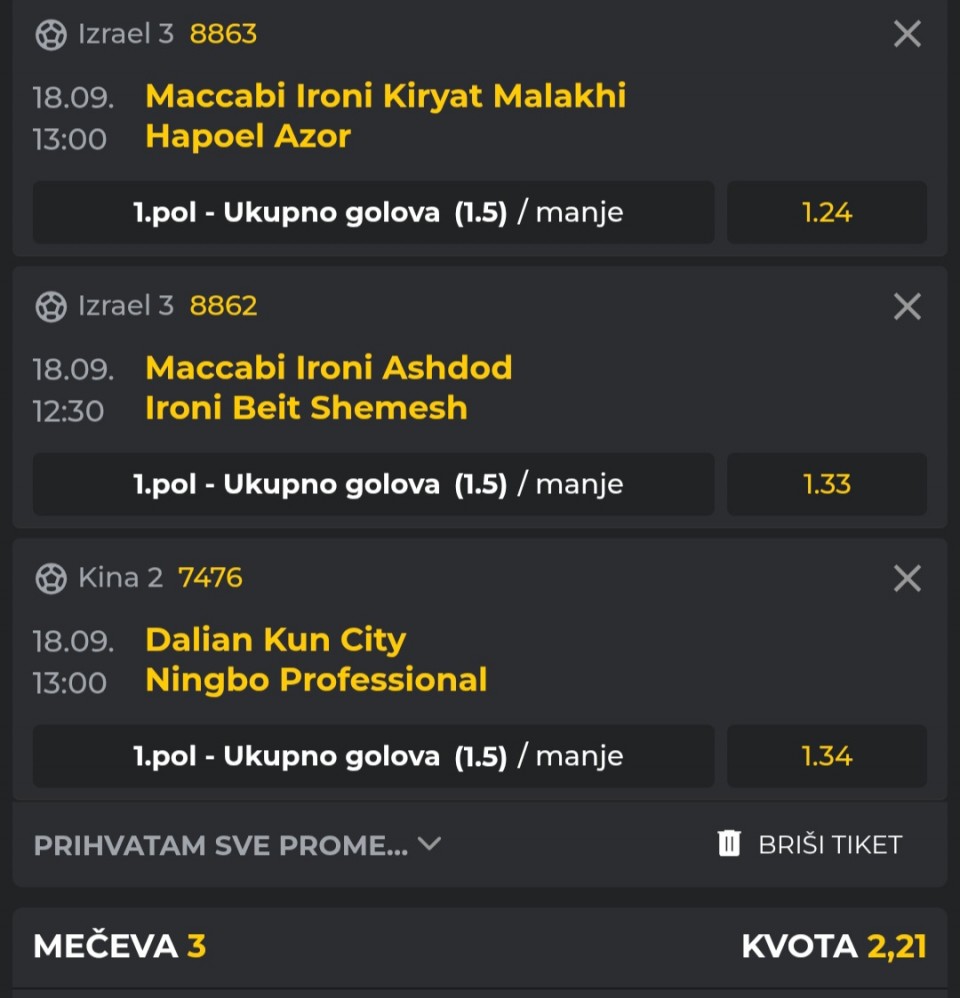The height and width of the screenshot is (998, 960).
Task: Remove the Dalian Kun City bet
Action: tap(907, 579)
